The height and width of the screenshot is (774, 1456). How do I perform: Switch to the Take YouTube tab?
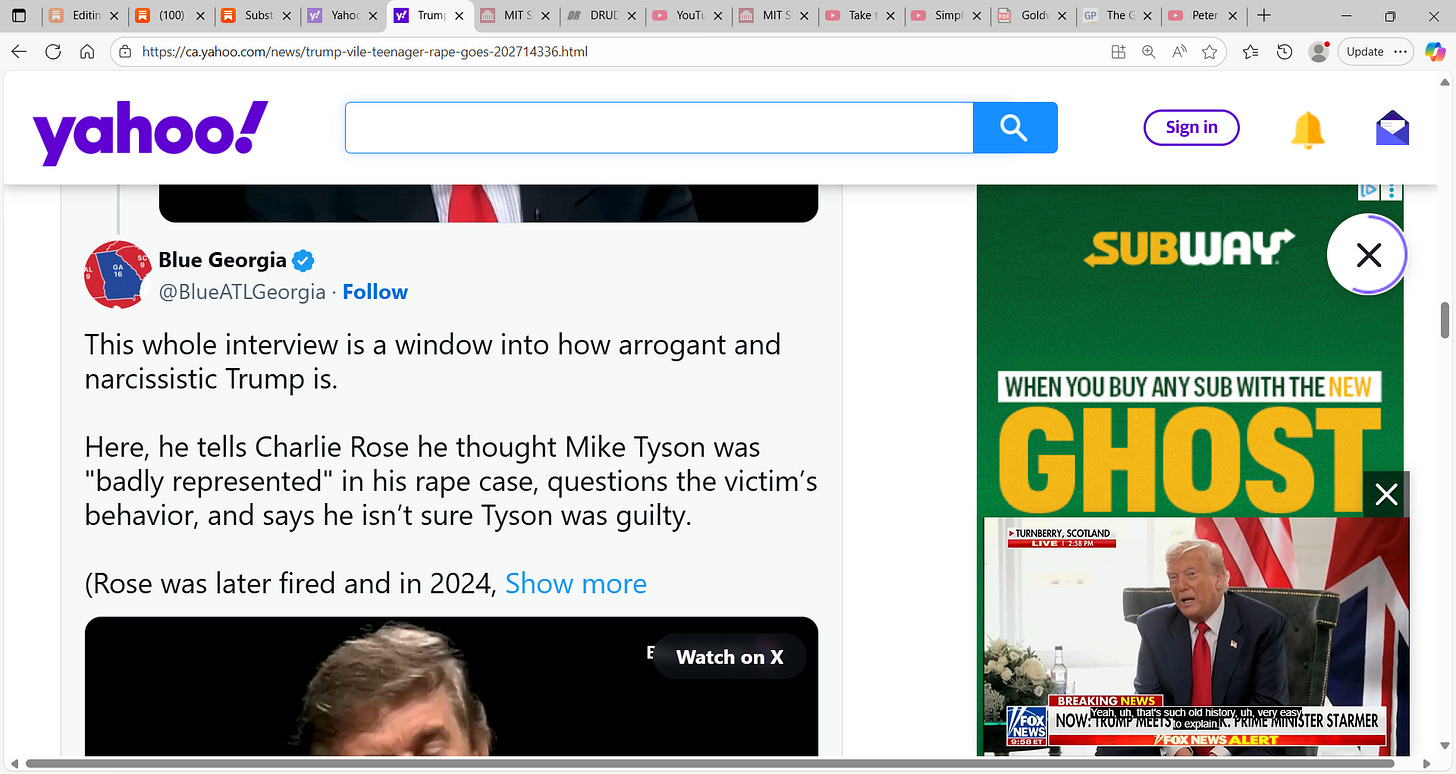pyautogui.click(x=859, y=16)
